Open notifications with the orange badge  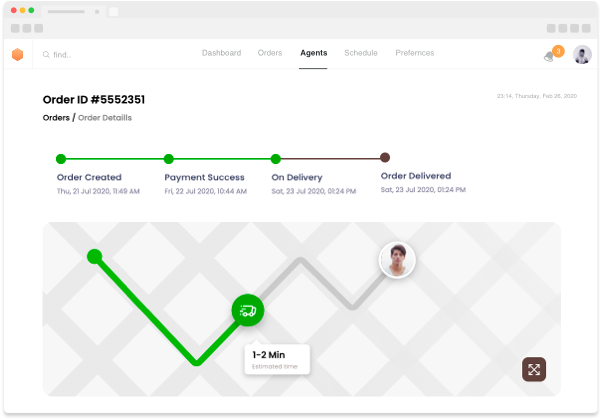tap(550, 55)
